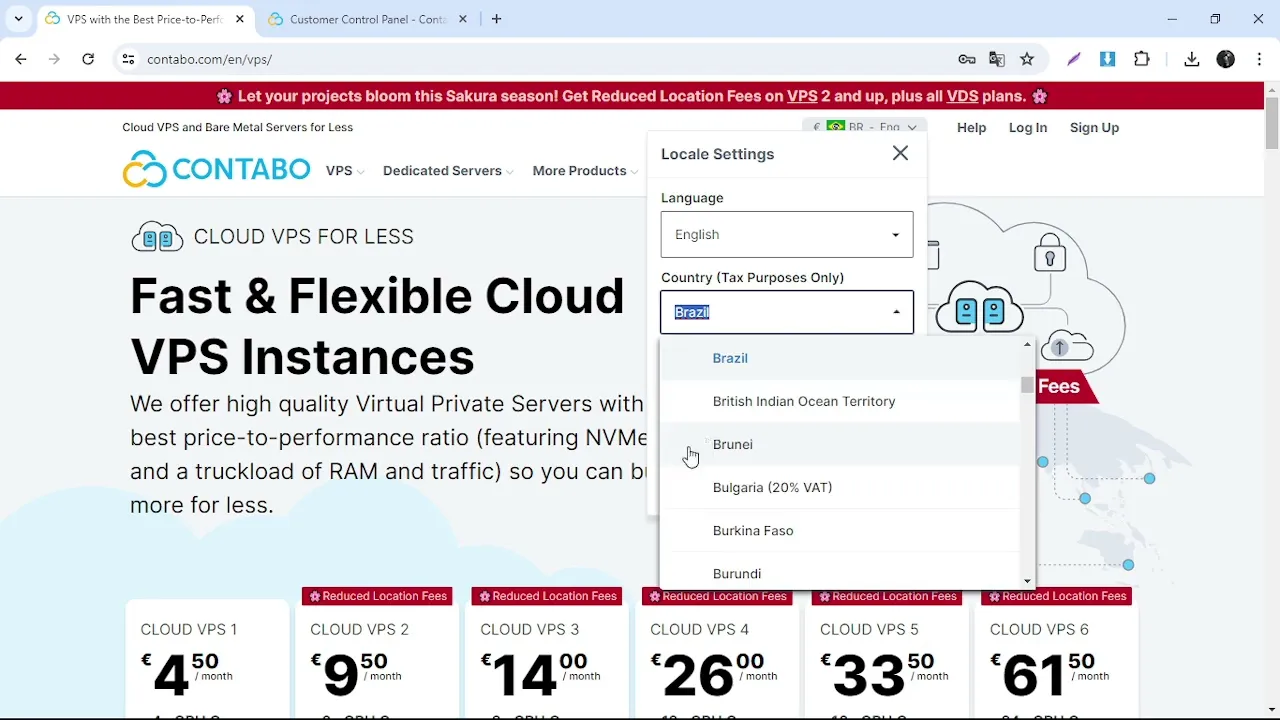This screenshot has height=720, width=1280.
Task: Close the Locale Settings panel
Action: (x=901, y=153)
